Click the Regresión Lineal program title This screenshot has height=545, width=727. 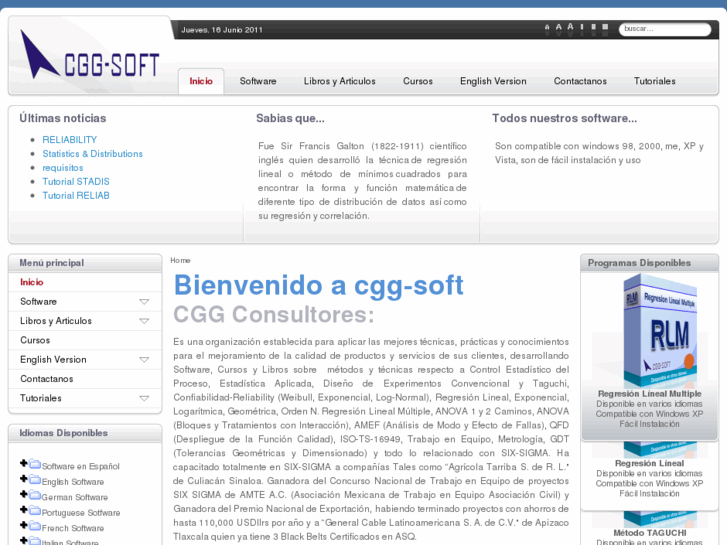649,463
